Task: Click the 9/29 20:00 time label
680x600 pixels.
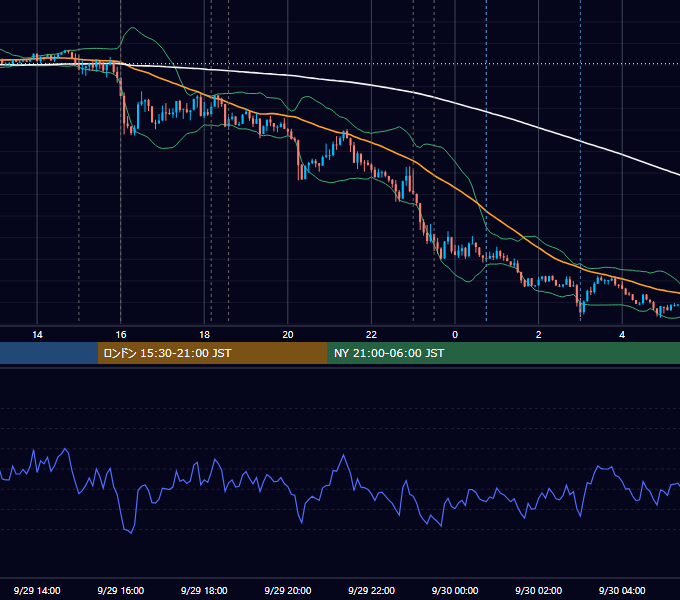Action: point(288,590)
